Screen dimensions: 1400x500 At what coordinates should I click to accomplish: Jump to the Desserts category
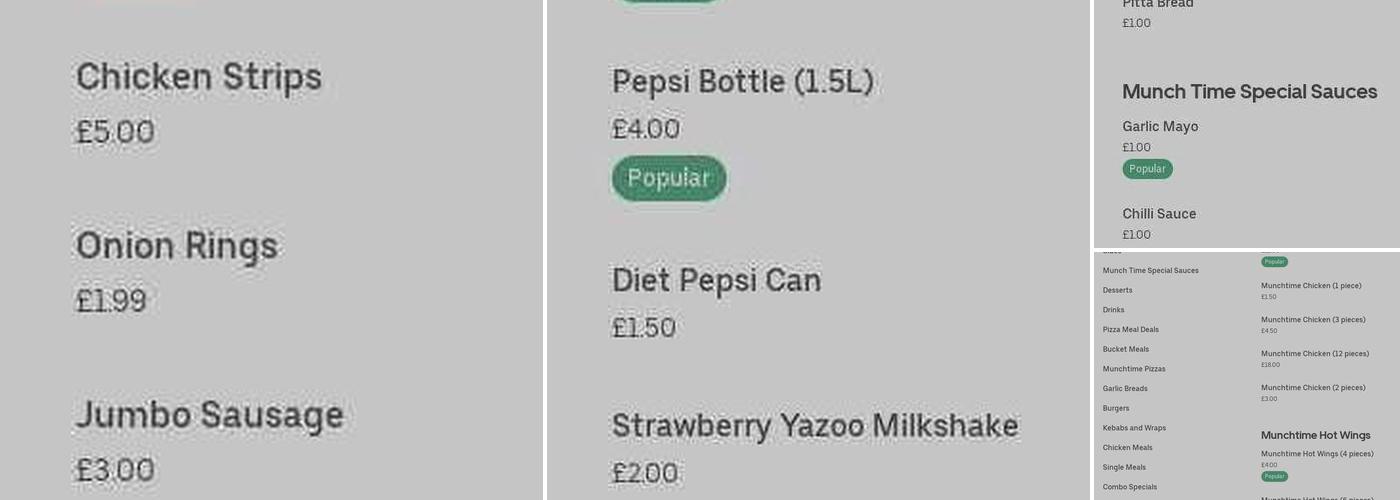[x=1117, y=290]
